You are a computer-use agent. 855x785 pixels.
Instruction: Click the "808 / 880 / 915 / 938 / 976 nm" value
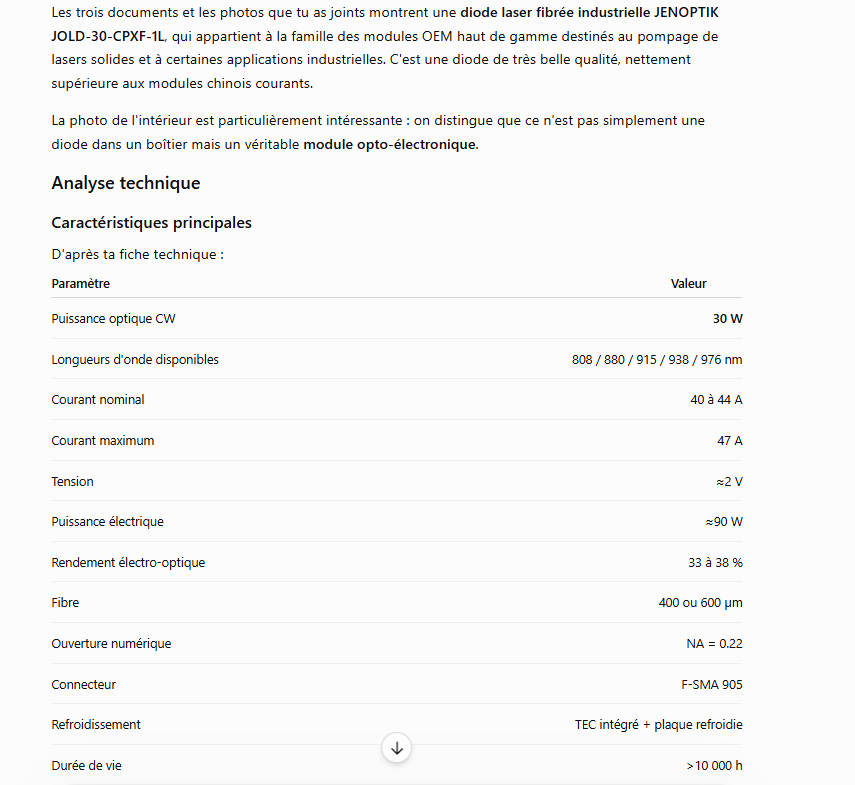657,360
